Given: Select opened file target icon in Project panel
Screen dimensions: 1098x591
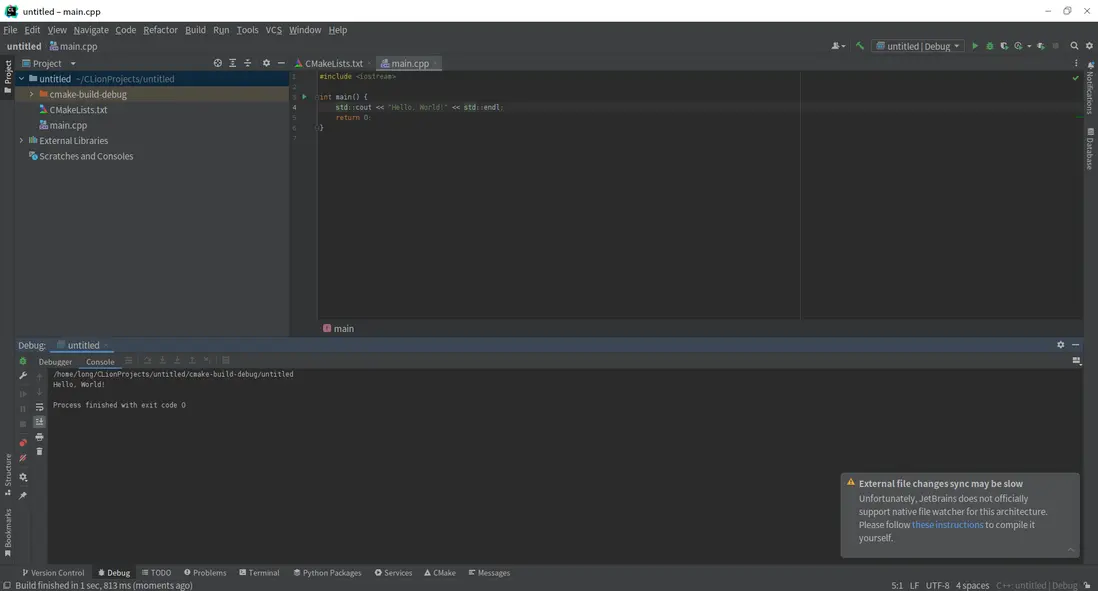Looking at the screenshot, I should click(218, 63).
